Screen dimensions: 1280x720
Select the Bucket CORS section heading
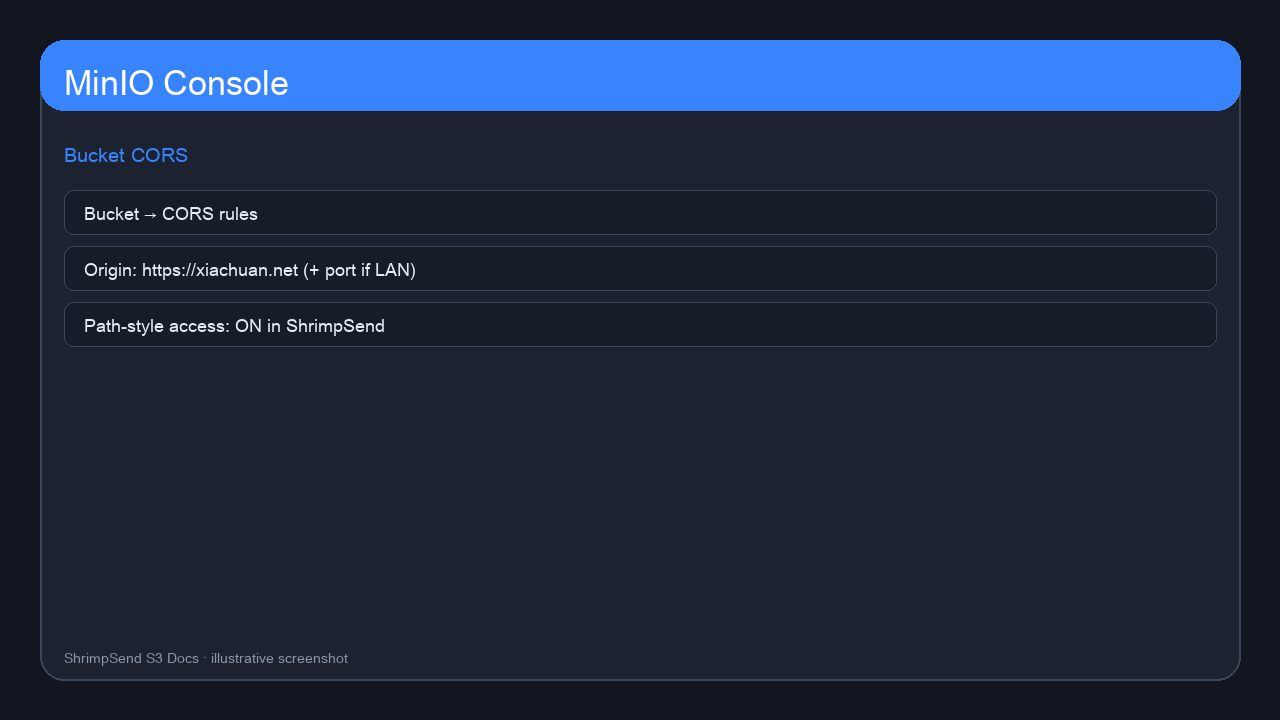(x=126, y=156)
